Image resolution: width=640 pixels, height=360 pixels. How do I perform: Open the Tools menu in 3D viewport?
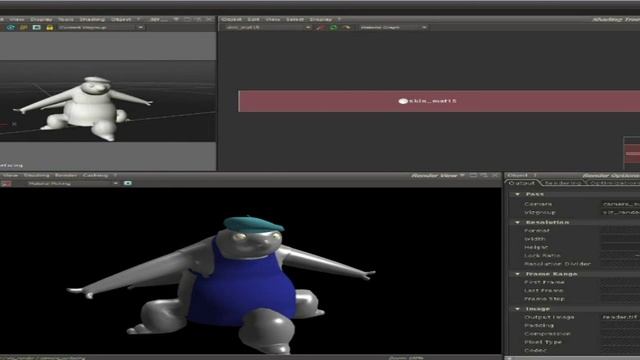tap(66, 19)
